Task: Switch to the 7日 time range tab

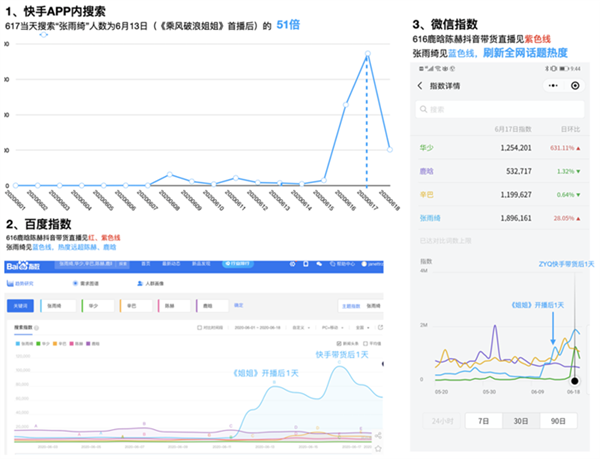Action: pyautogui.click(x=482, y=421)
